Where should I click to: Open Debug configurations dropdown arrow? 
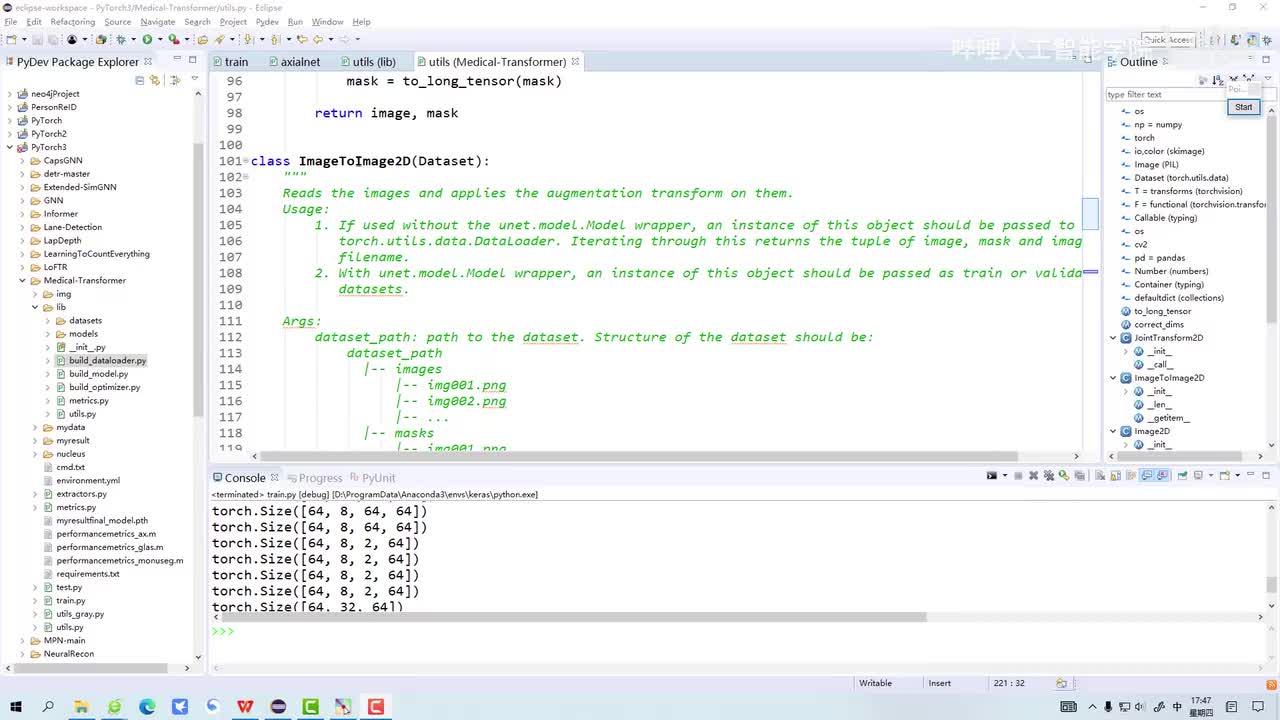[x=132, y=40]
